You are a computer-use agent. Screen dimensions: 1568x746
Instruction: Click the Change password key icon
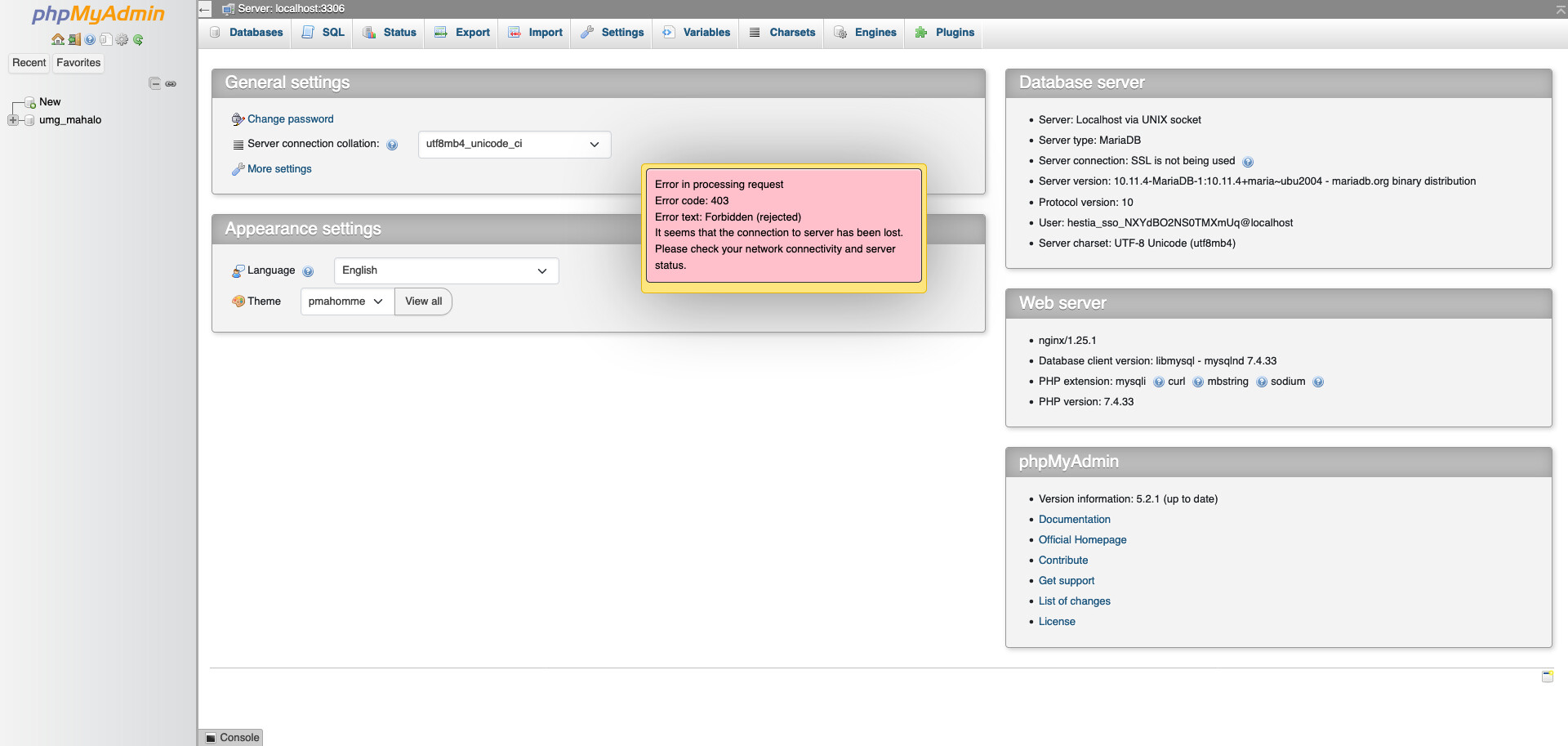tap(238, 119)
